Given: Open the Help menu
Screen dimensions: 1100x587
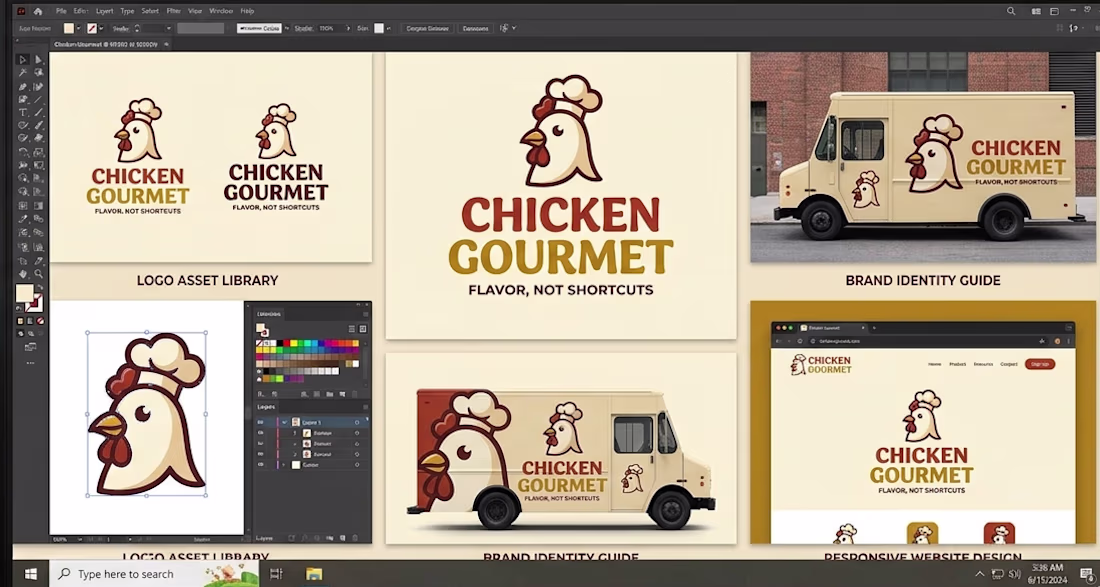Looking at the screenshot, I should [247, 11].
